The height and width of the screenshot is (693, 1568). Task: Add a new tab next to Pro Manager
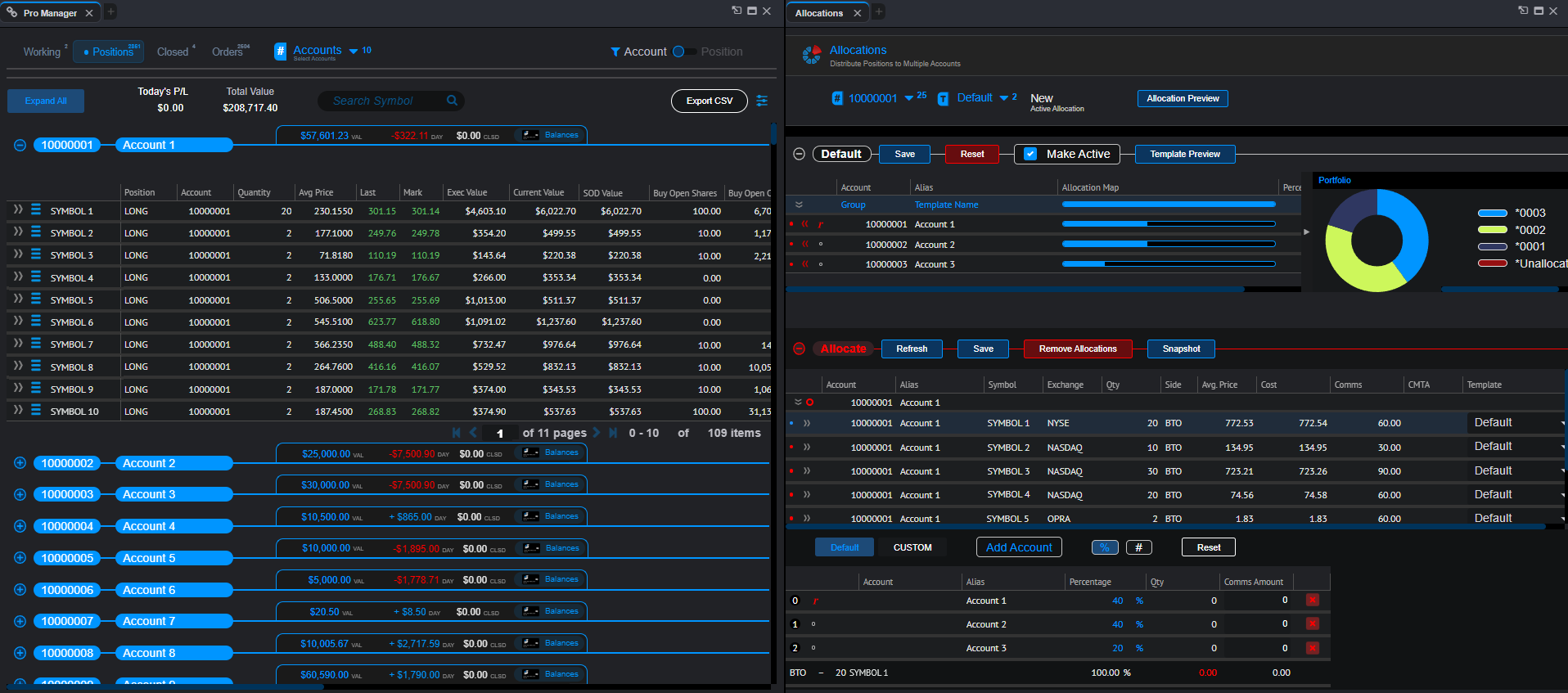tap(110, 12)
